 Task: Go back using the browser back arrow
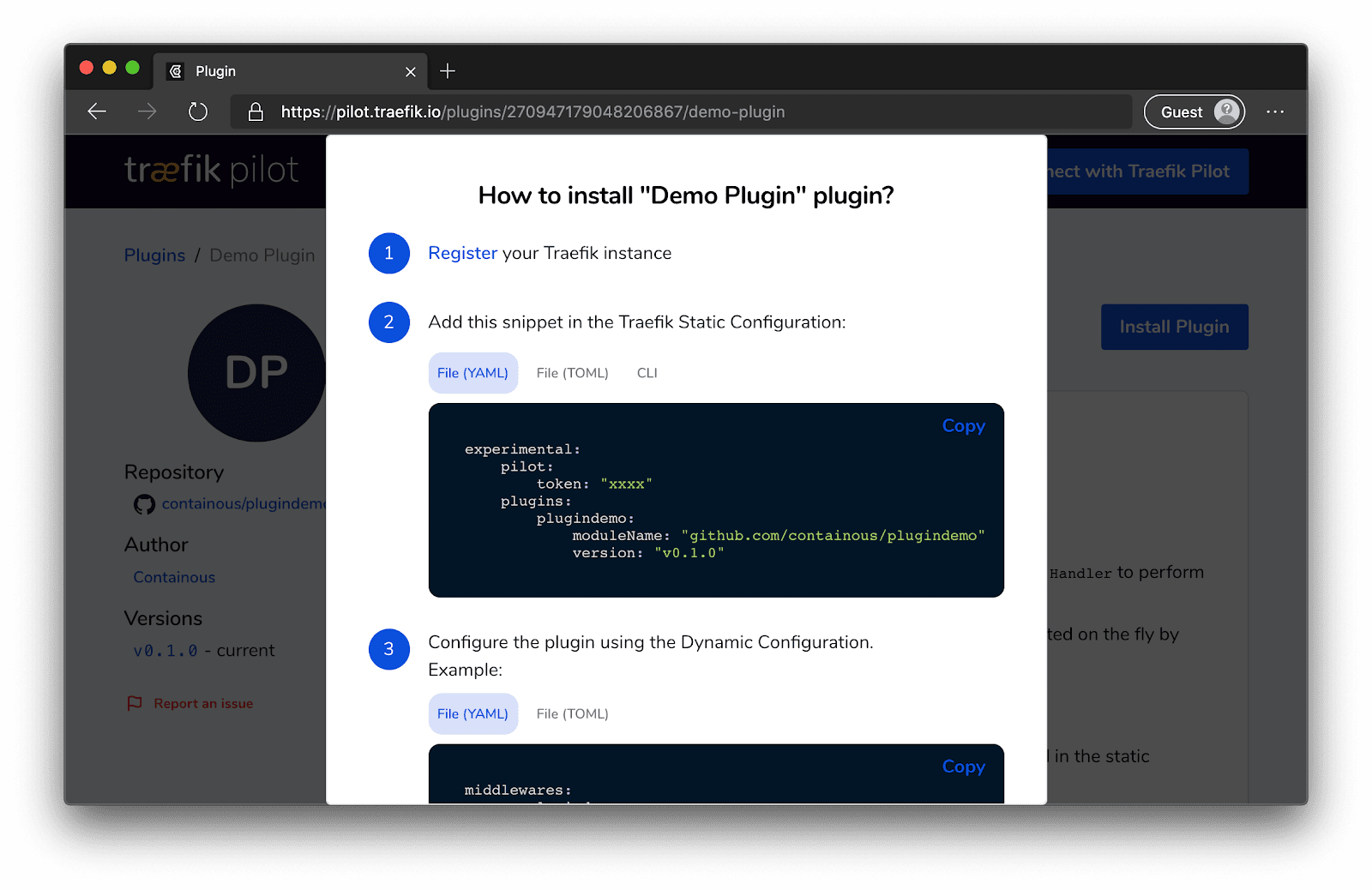point(97,111)
